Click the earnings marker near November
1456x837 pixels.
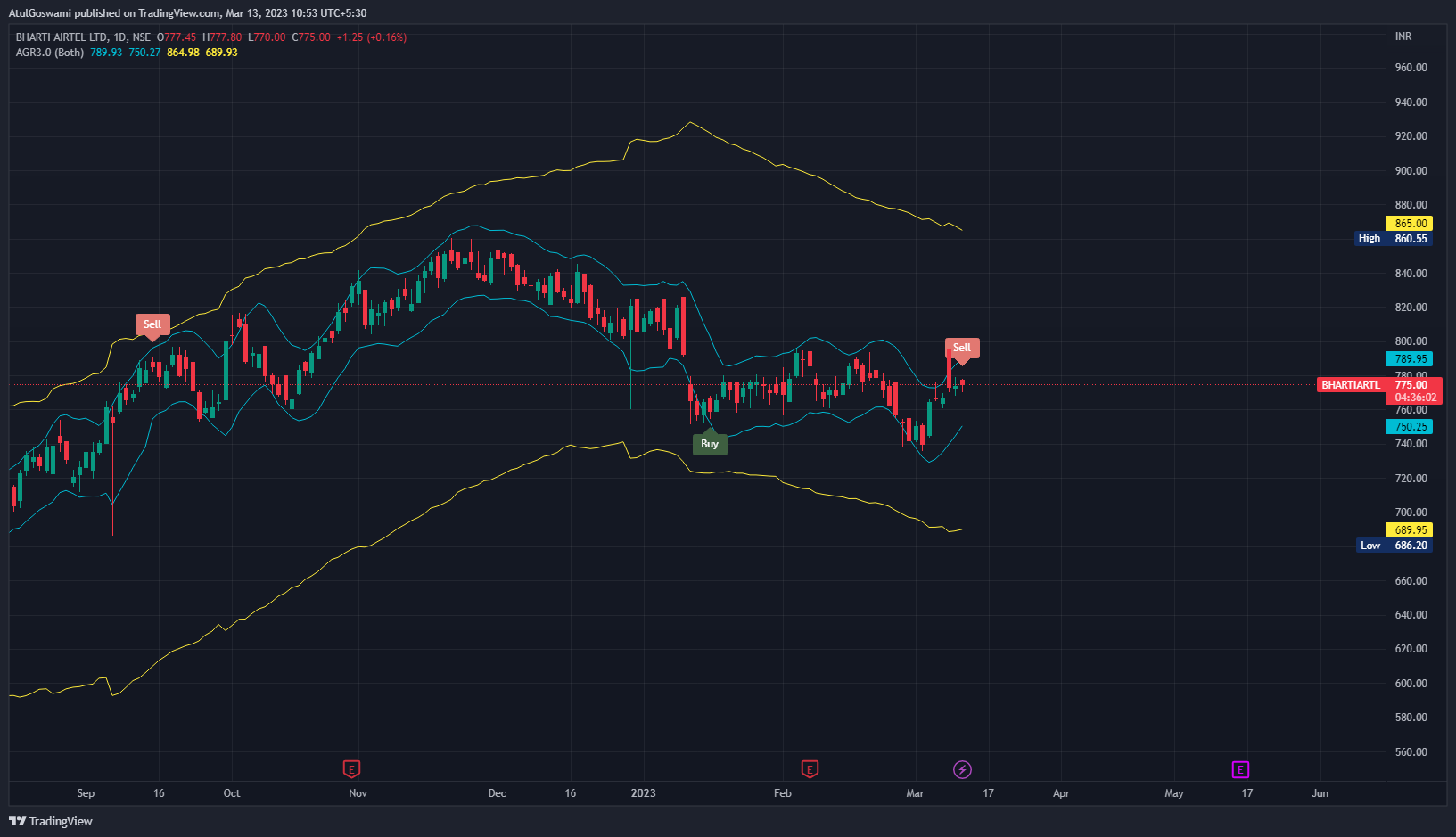tap(351, 769)
